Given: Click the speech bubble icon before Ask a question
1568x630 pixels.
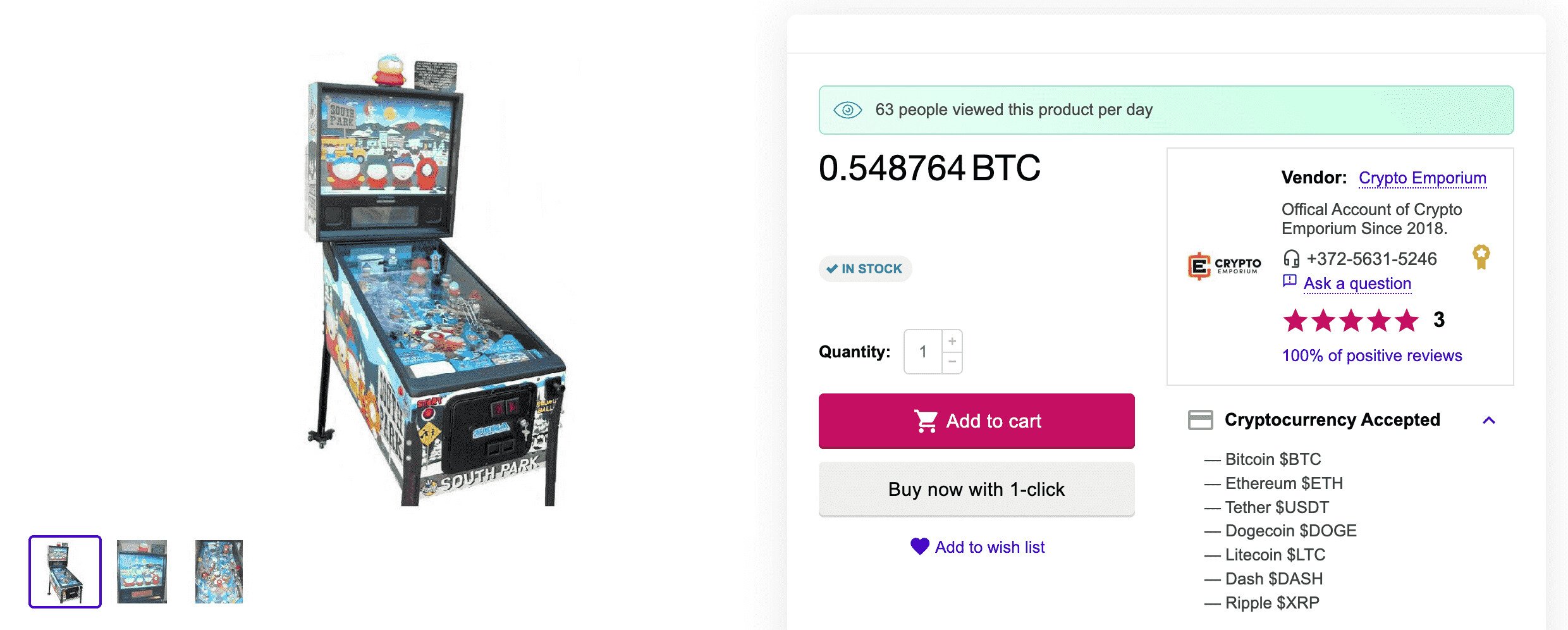Looking at the screenshot, I should pyautogui.click(x=1290, y=282).
